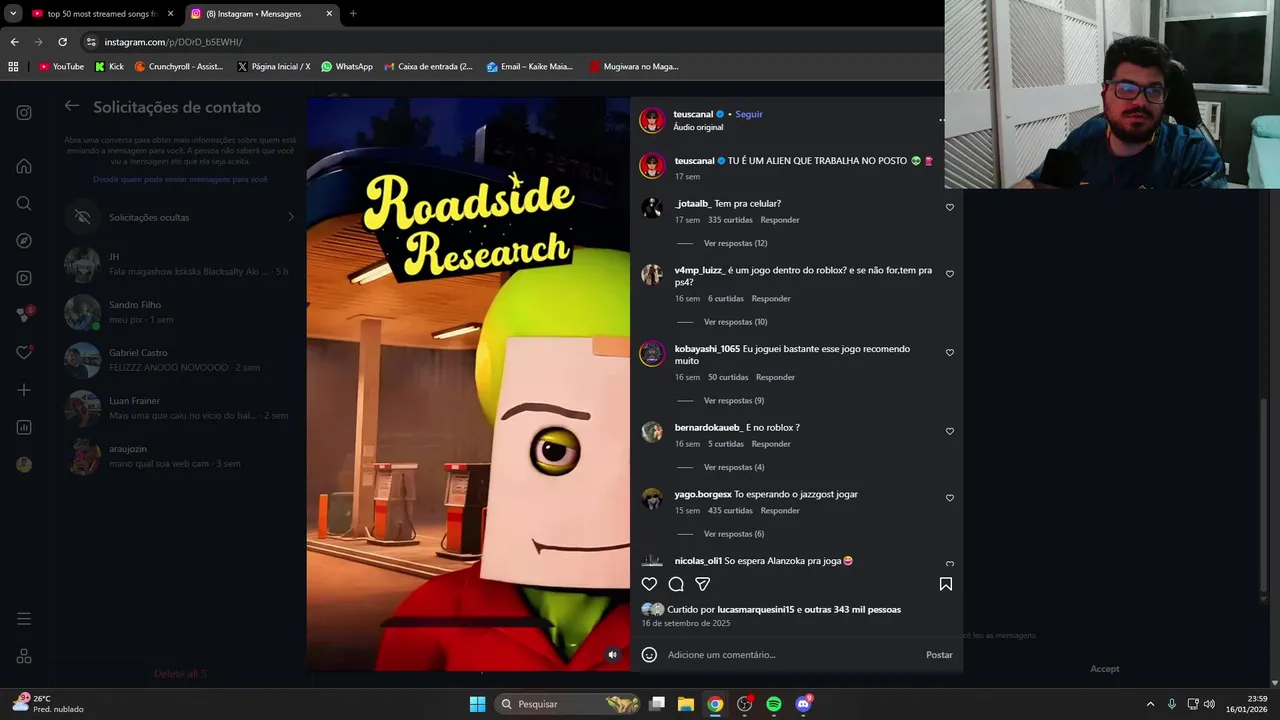The image size is (1280, 720).
Task: Open Decidir quem pode enviar mensagens link
Action: (x=180, y=180)
